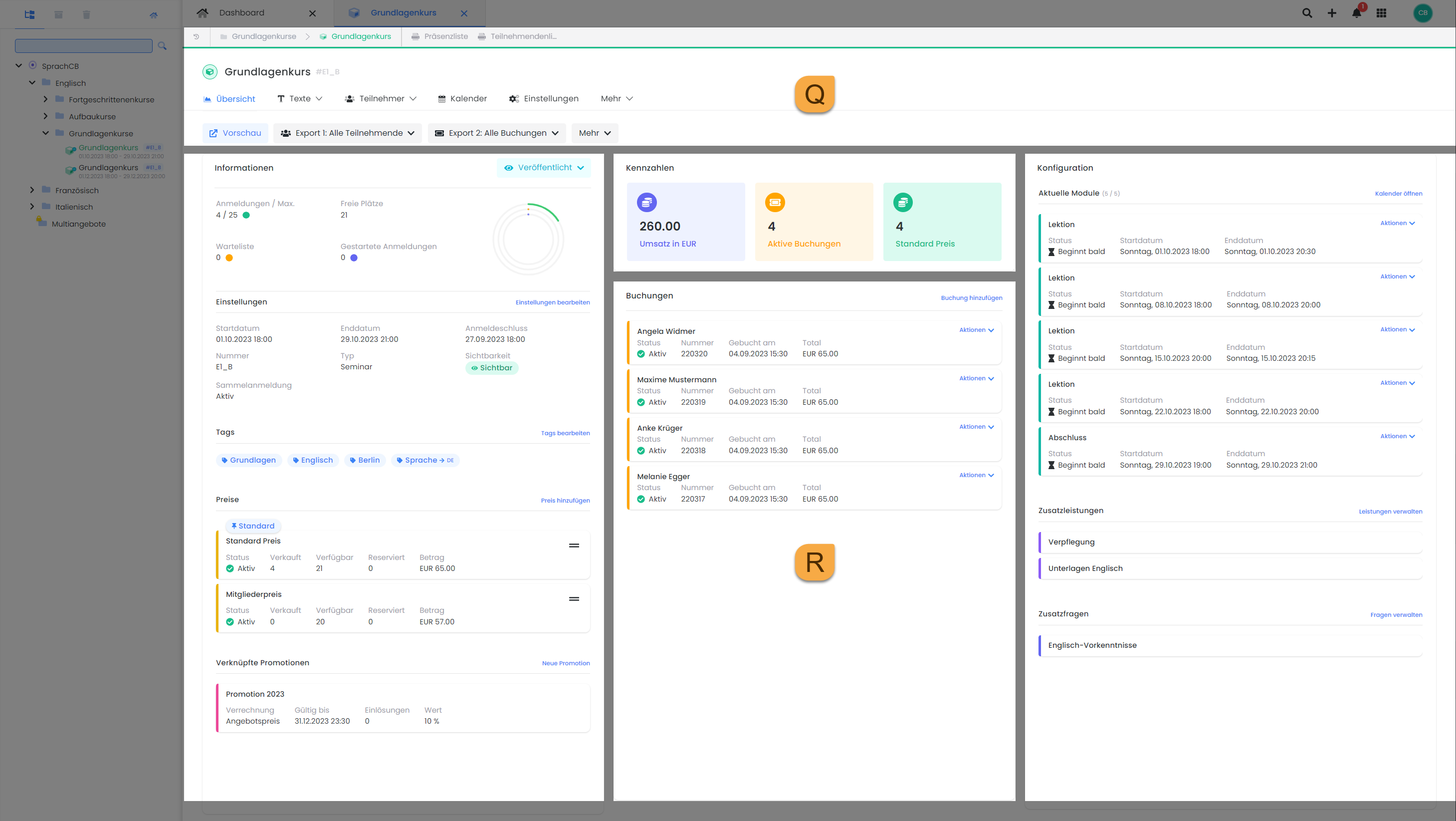Click the history icon beside the breadcrumb

(196, 36)
